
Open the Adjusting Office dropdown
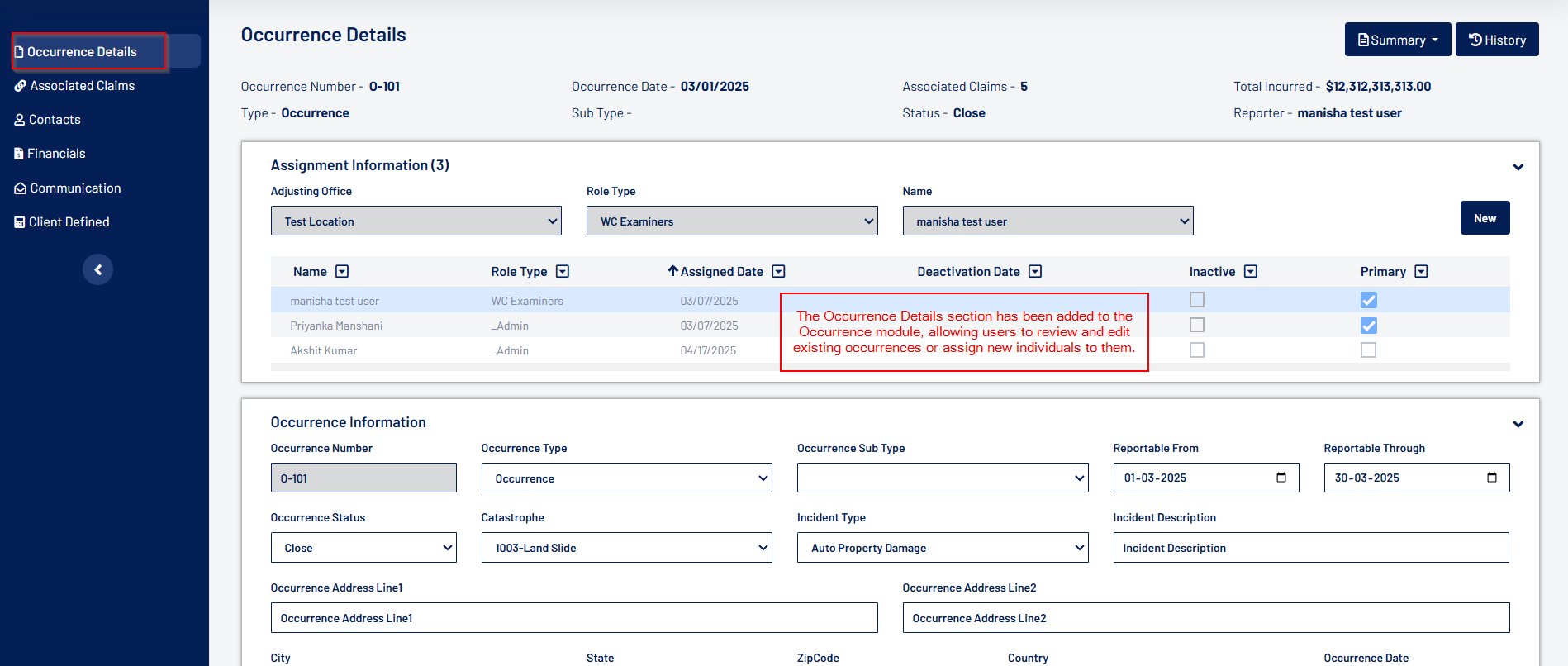click(x=416, y=221)
